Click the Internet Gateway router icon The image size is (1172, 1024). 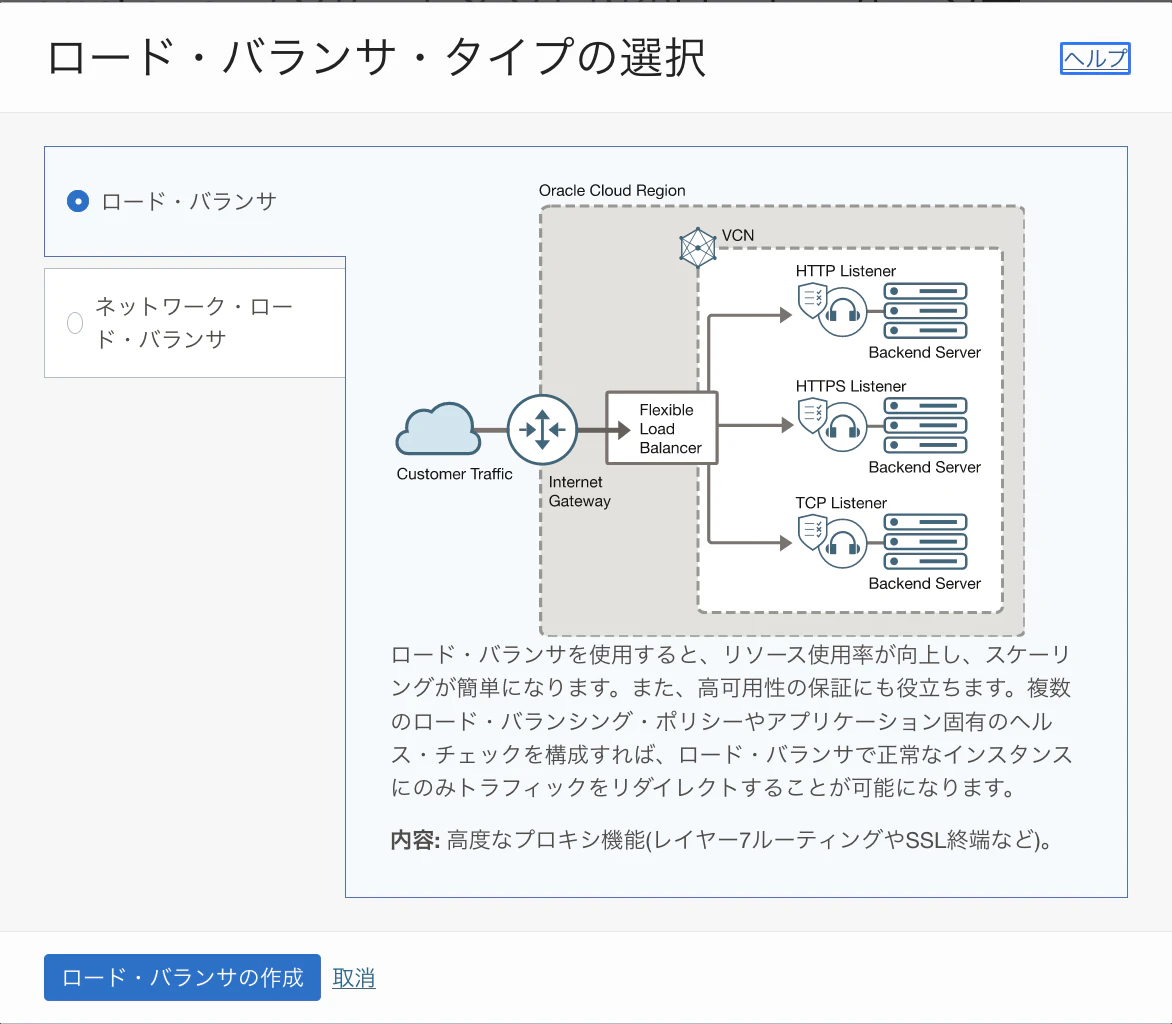[x=542, y=430]
